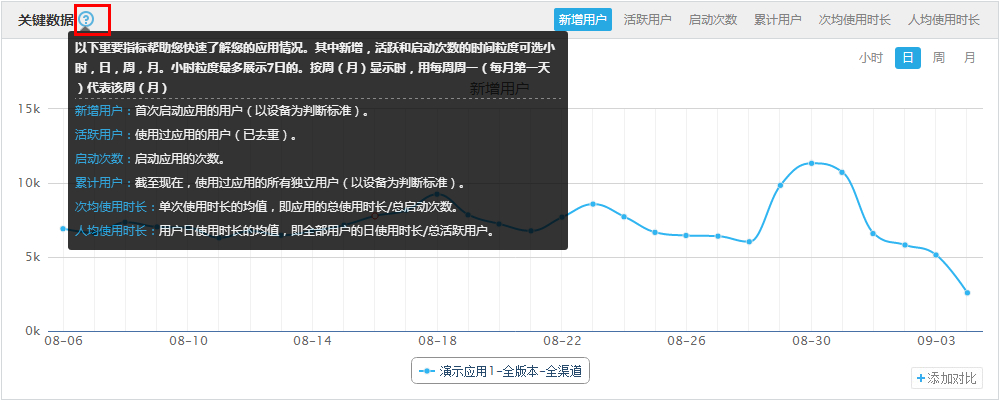
Task: Click the 关键数据 panel title
Action: pos(45,20)
